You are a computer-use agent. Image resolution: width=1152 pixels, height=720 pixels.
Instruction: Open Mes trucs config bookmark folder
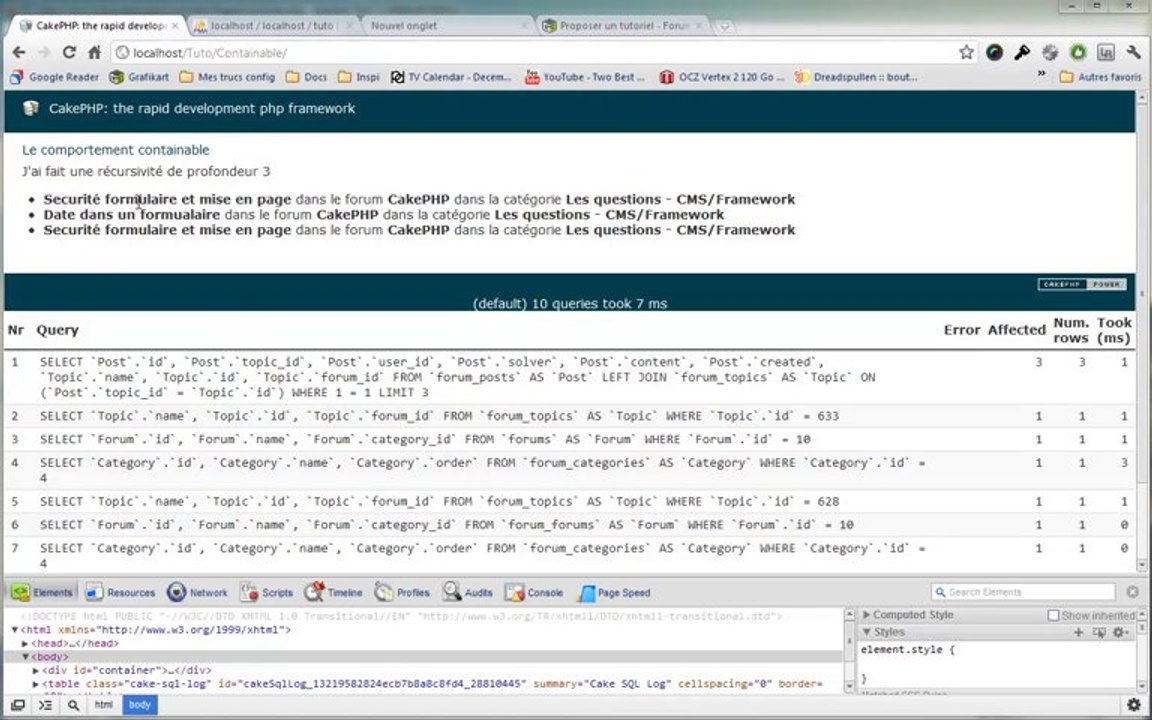point(227,76)
